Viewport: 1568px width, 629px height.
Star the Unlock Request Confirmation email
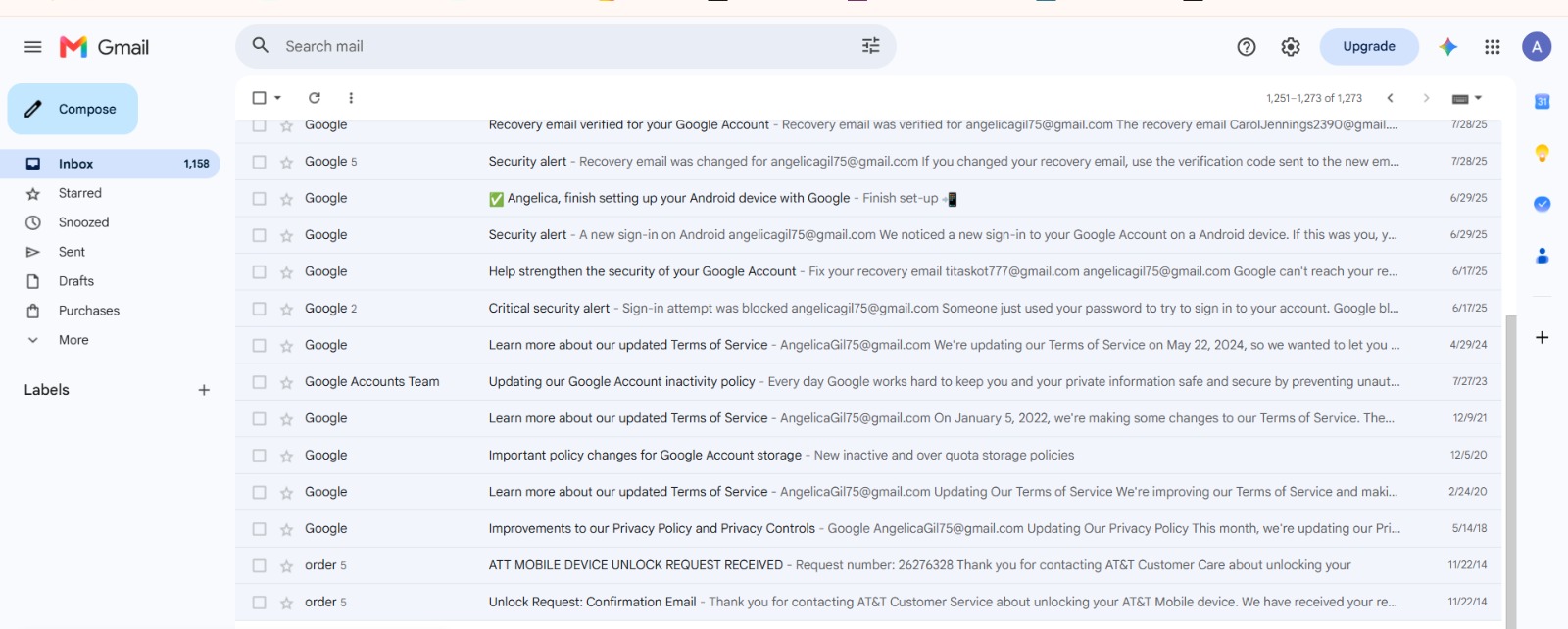coord(286,603)
